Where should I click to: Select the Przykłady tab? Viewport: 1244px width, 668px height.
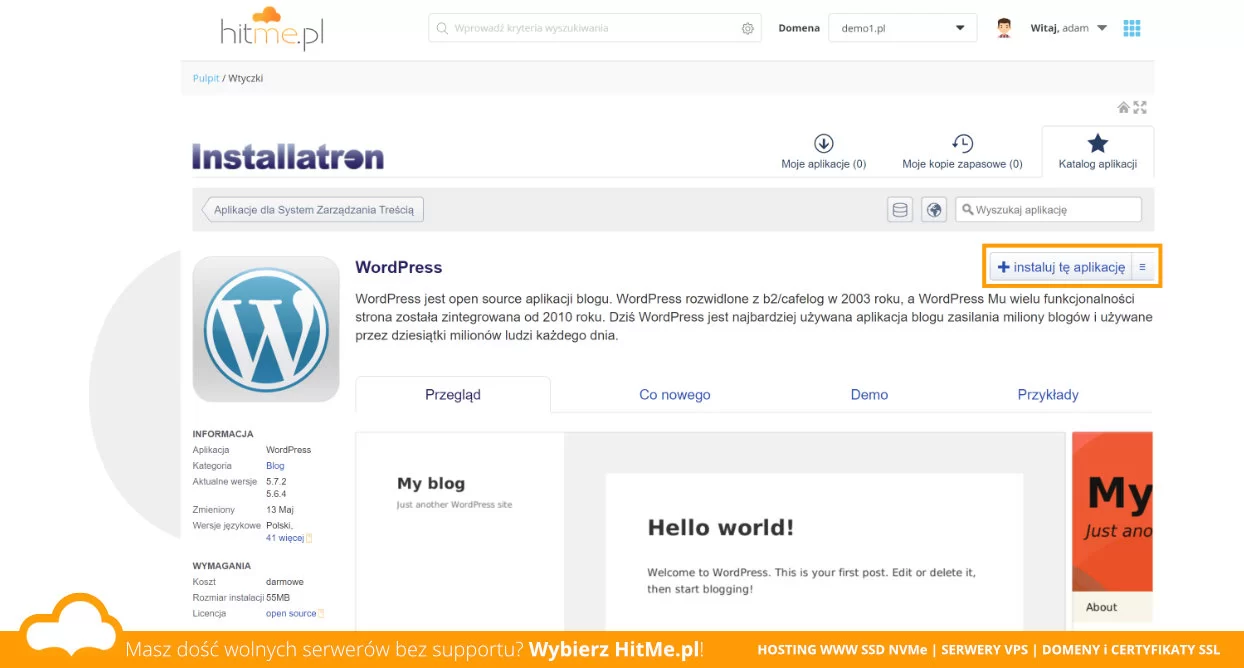(1048, 395)
